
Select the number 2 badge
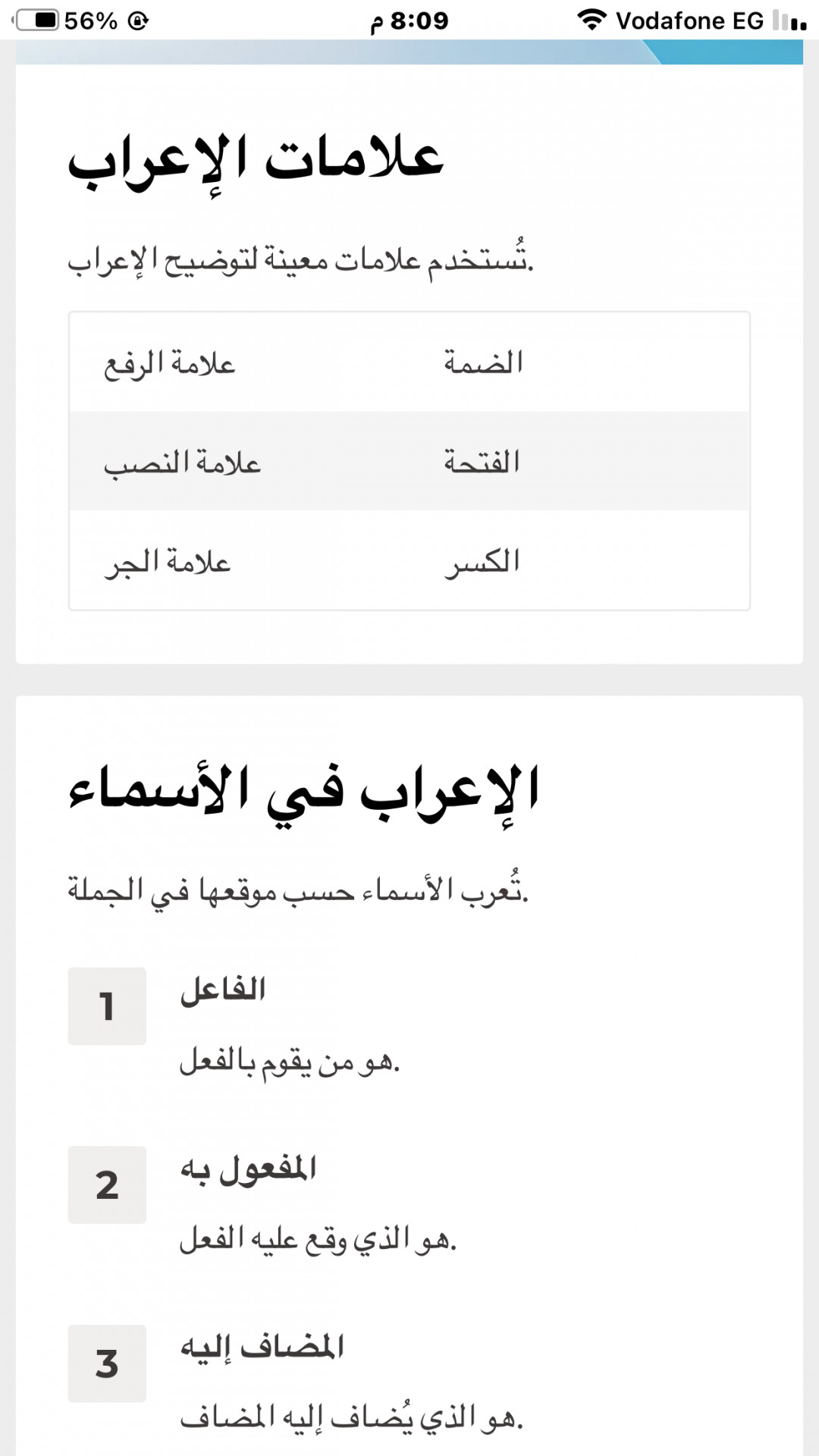pos(107,1185)
